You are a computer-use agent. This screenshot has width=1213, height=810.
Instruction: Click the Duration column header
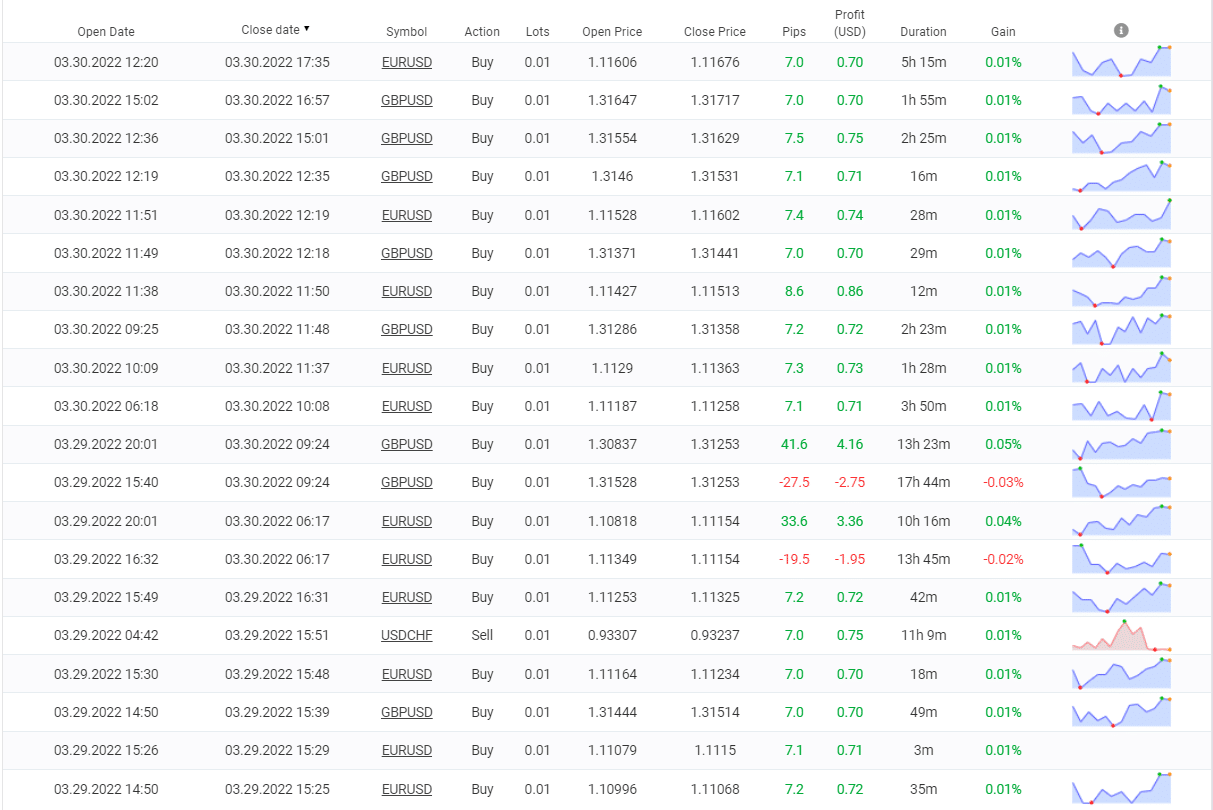[x=922, y=32]
